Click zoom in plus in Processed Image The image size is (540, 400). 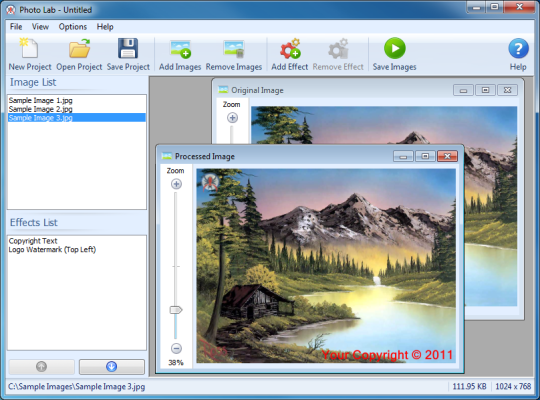pos(176,184)
